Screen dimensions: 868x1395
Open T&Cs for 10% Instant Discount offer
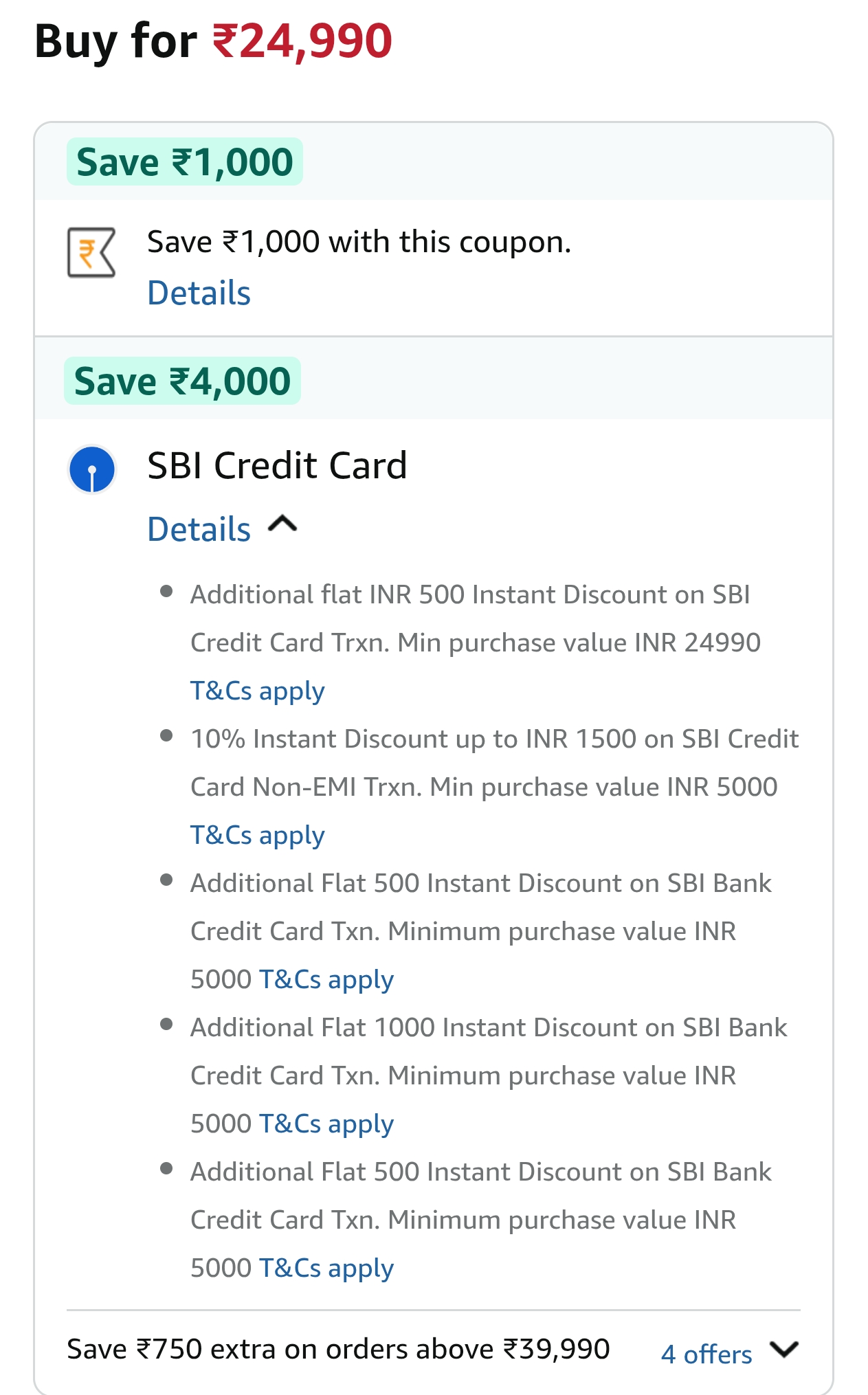point(257,835)
